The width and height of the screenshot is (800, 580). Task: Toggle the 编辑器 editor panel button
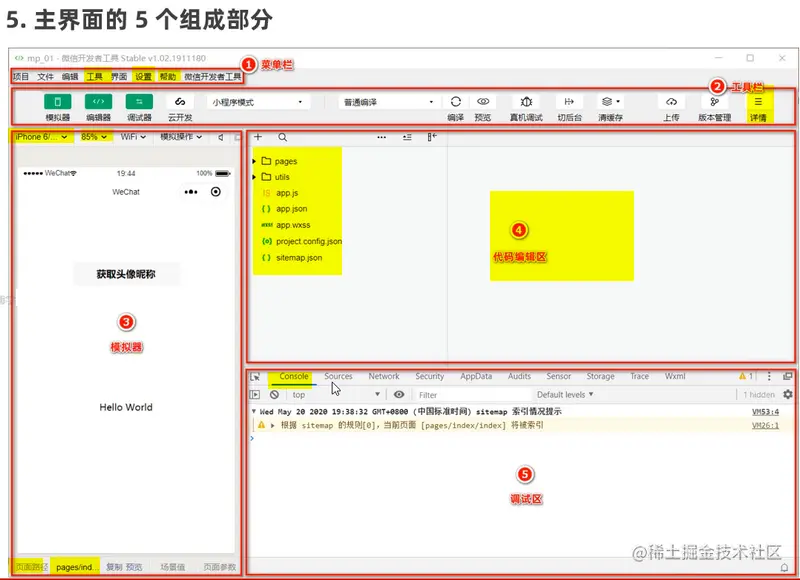98,102
